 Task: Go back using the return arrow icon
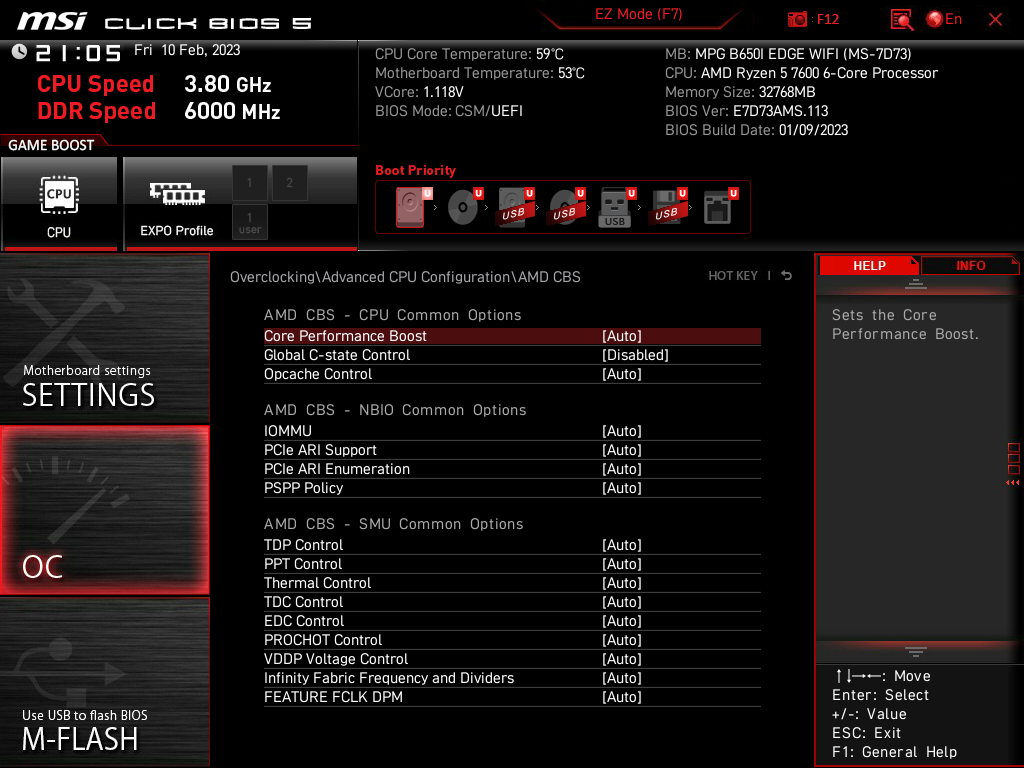(786, 276)
